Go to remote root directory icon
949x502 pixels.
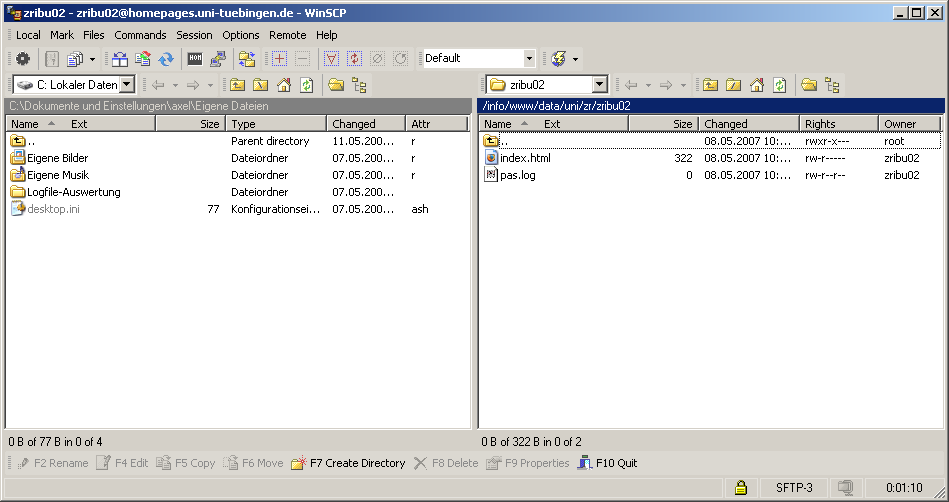tap(733, 85)
